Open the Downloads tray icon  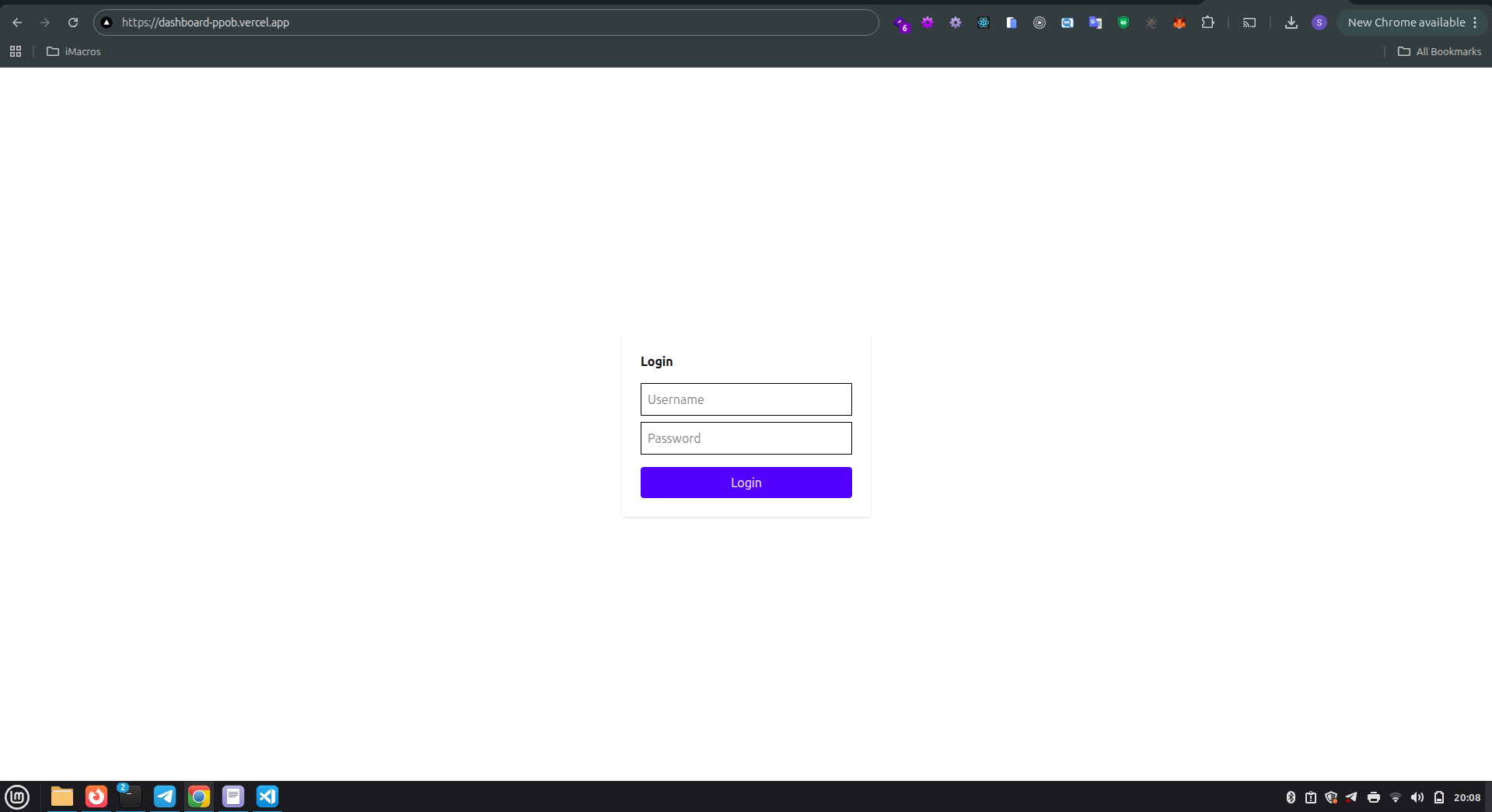click(x=1291, y=23)
